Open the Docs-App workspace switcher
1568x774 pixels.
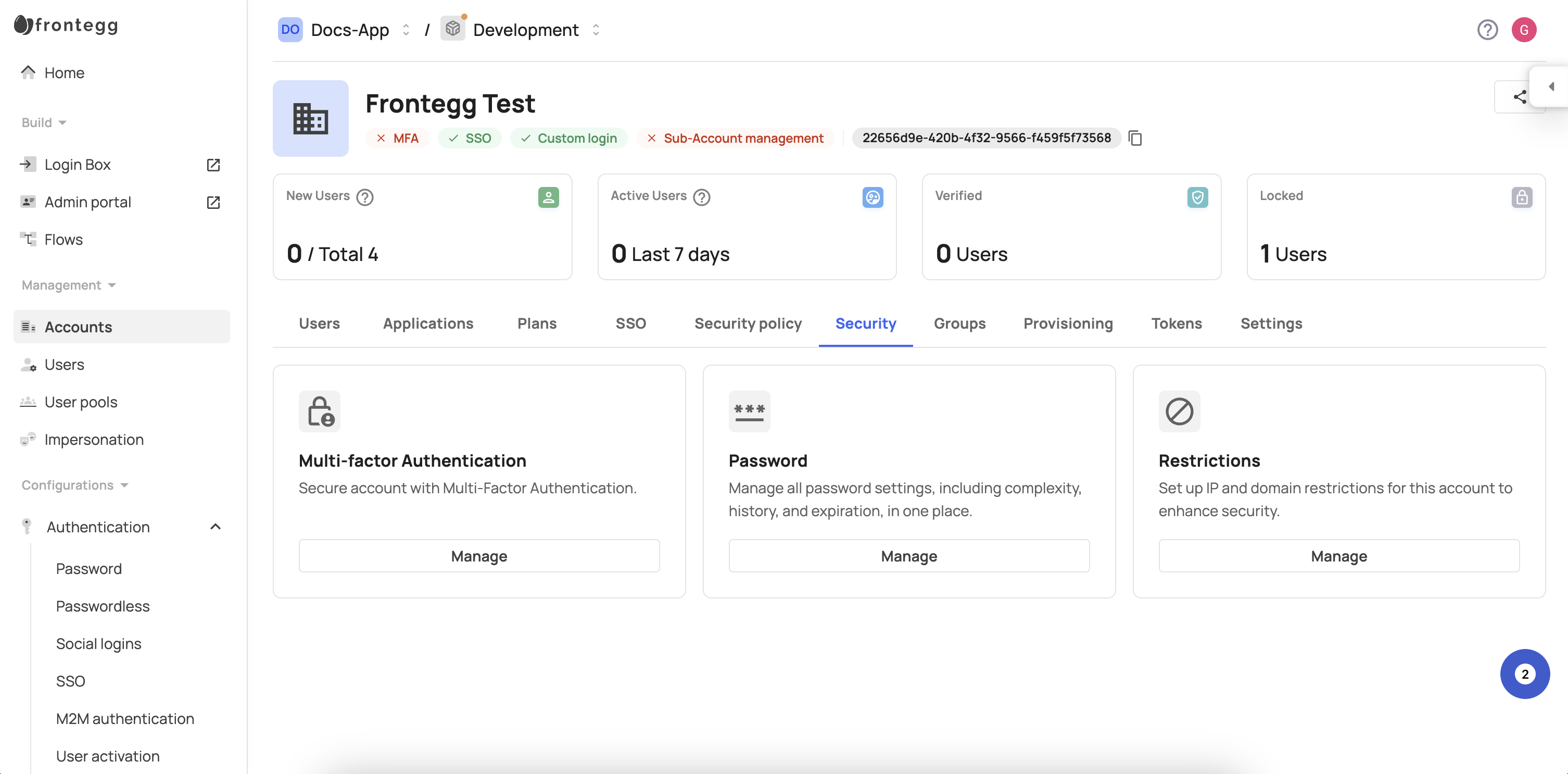pos(406,29)
